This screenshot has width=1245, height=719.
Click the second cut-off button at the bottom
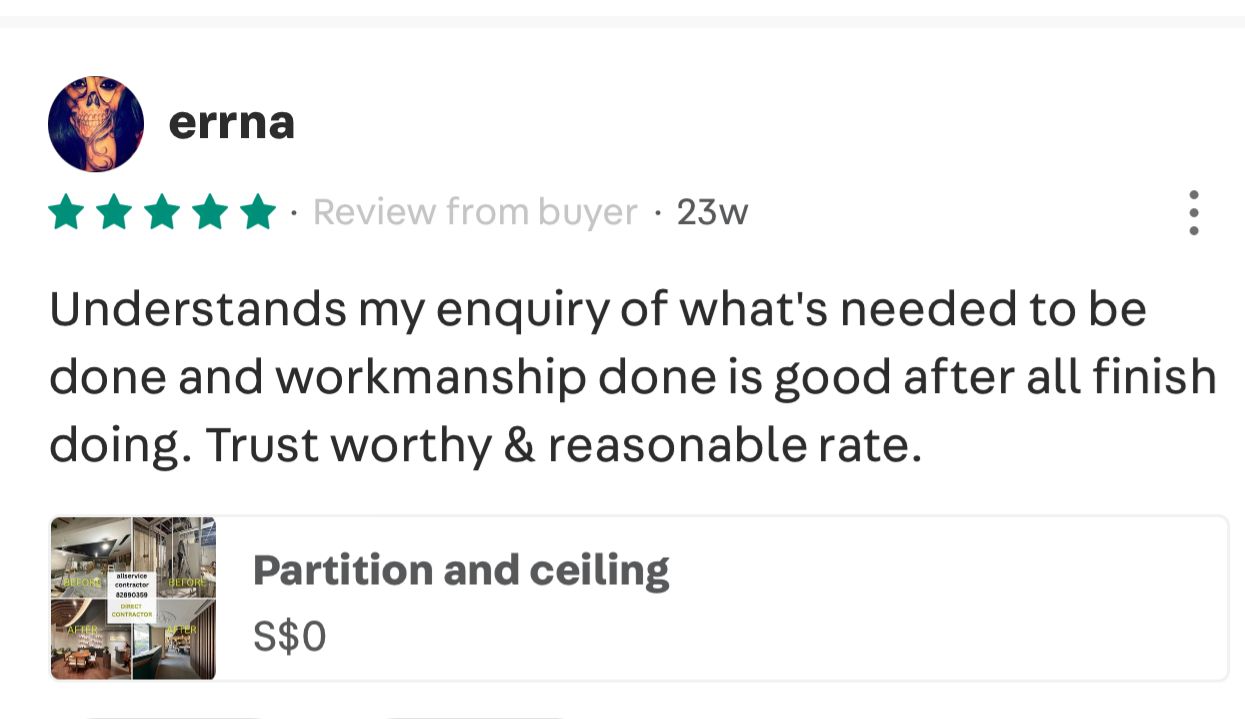click(475, 717)
